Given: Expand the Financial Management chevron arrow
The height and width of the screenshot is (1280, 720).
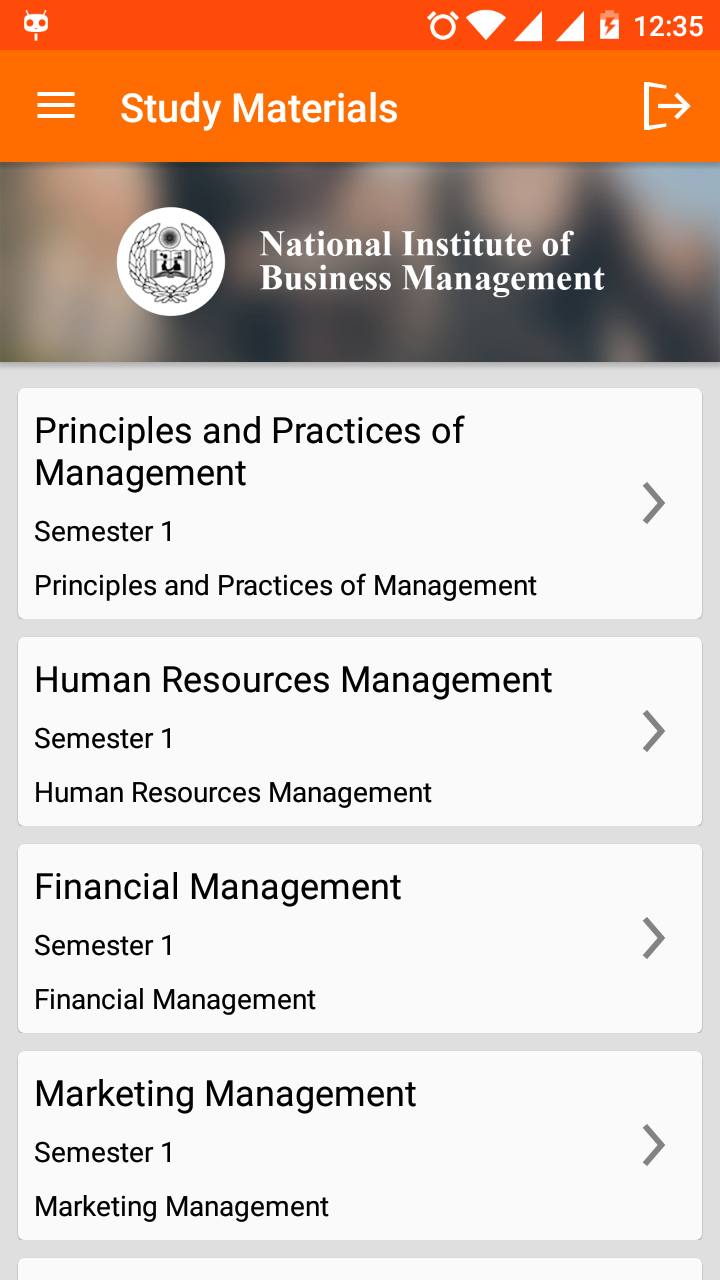Looking at the screenshot, I should click(x=653, y=938).
